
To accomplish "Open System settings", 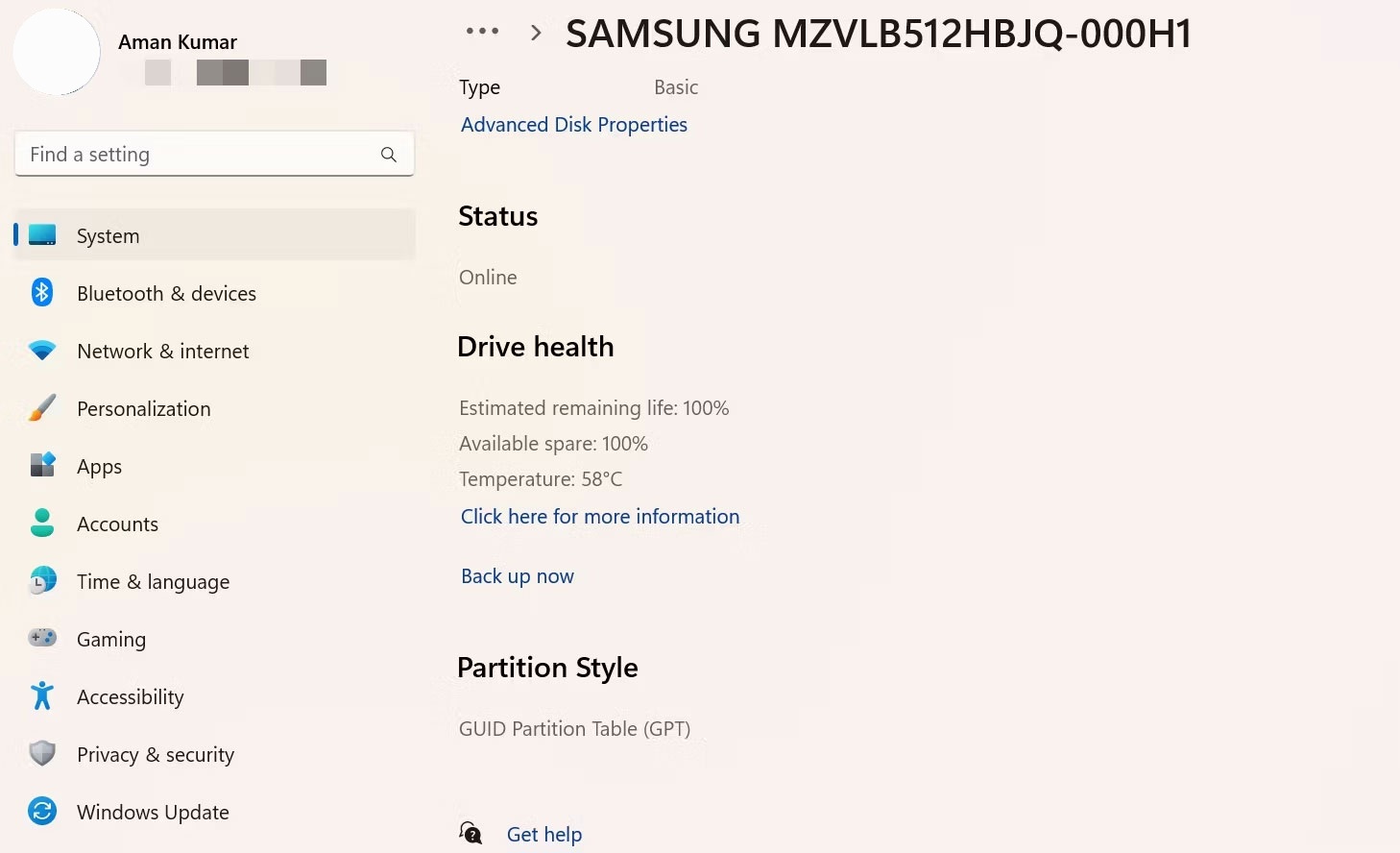I will (x=215, y=235).
